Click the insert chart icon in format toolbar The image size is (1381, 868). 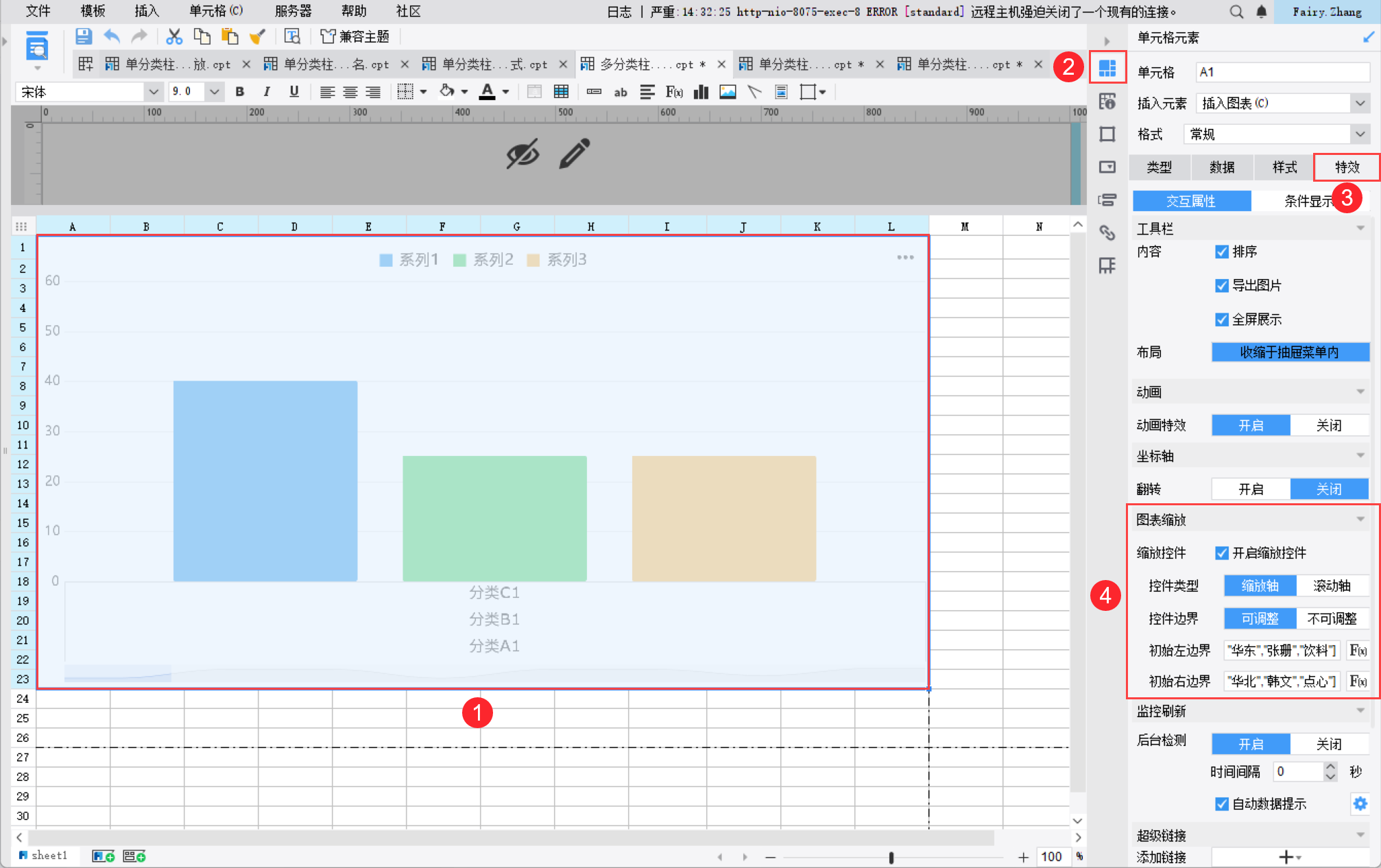(700, 92)
